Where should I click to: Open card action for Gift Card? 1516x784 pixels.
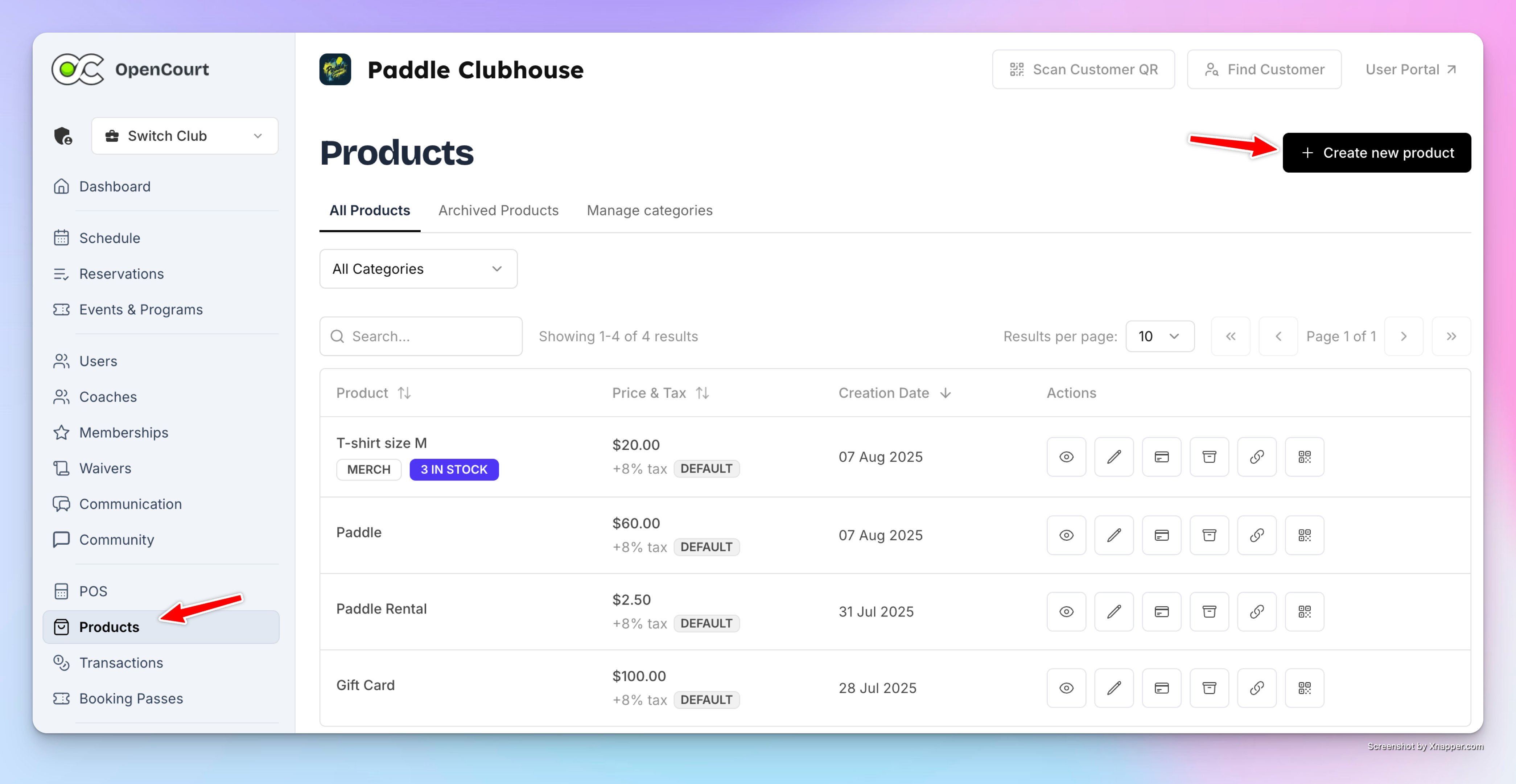coord(1161,688)
